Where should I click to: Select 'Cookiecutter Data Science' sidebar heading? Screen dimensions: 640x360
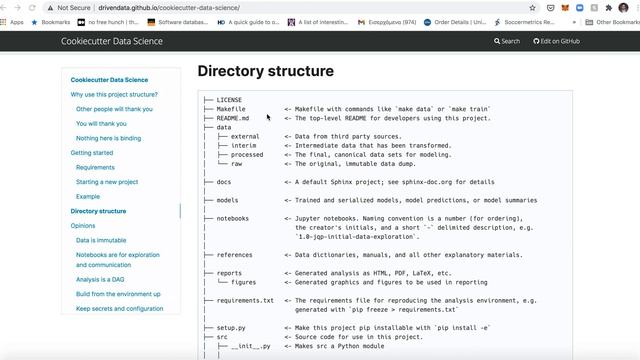109,80
